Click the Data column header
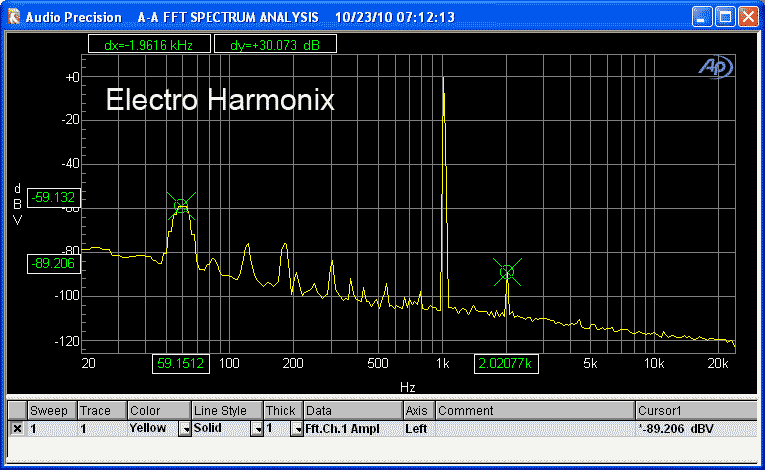This screenshot has width=765, height=470. [x=353, y=410]
